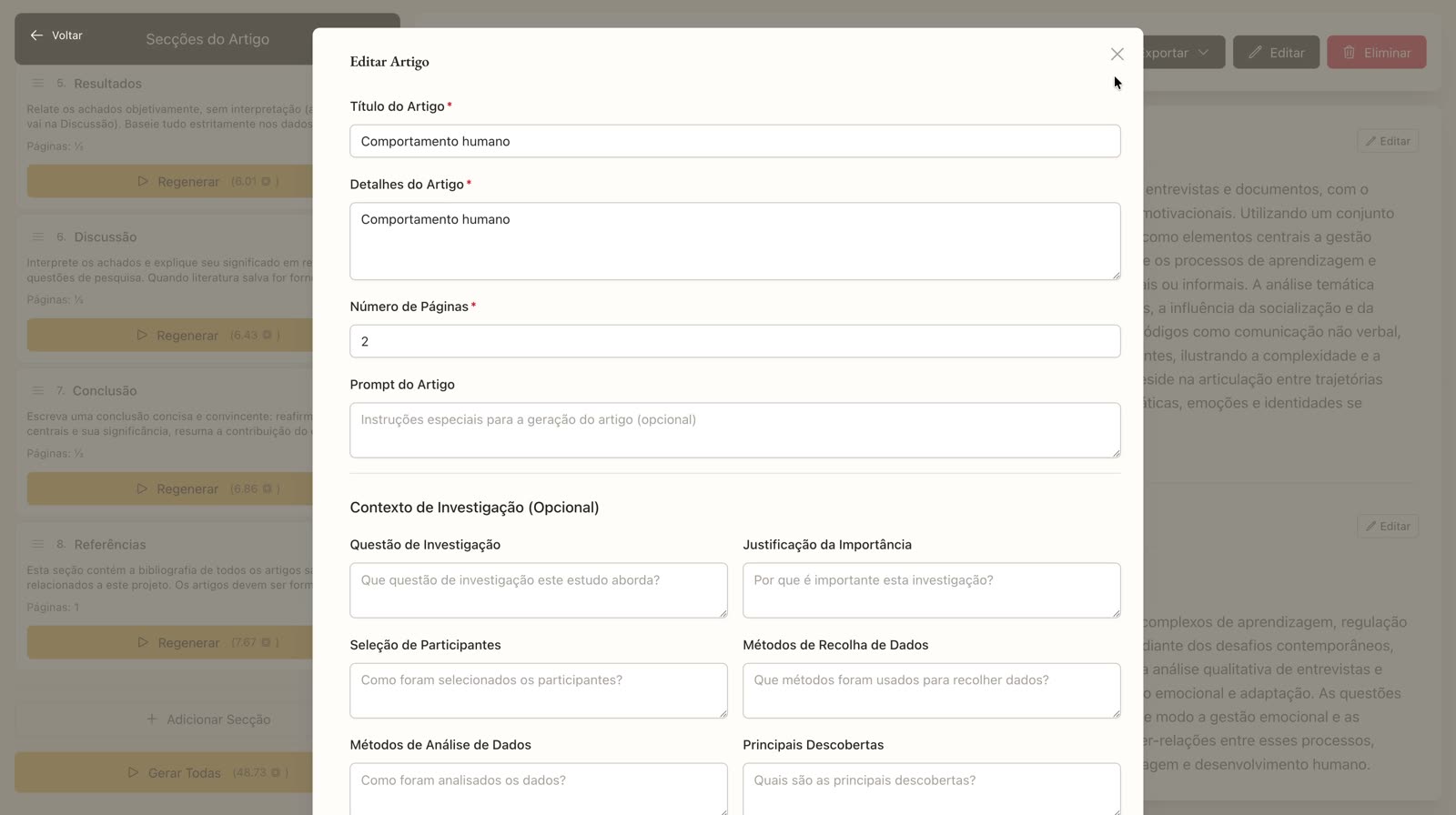The height and width of the screenshot is (815, 1456).
Task: Click the plus icon for Adicionar Secção
Action: point(152,719)
